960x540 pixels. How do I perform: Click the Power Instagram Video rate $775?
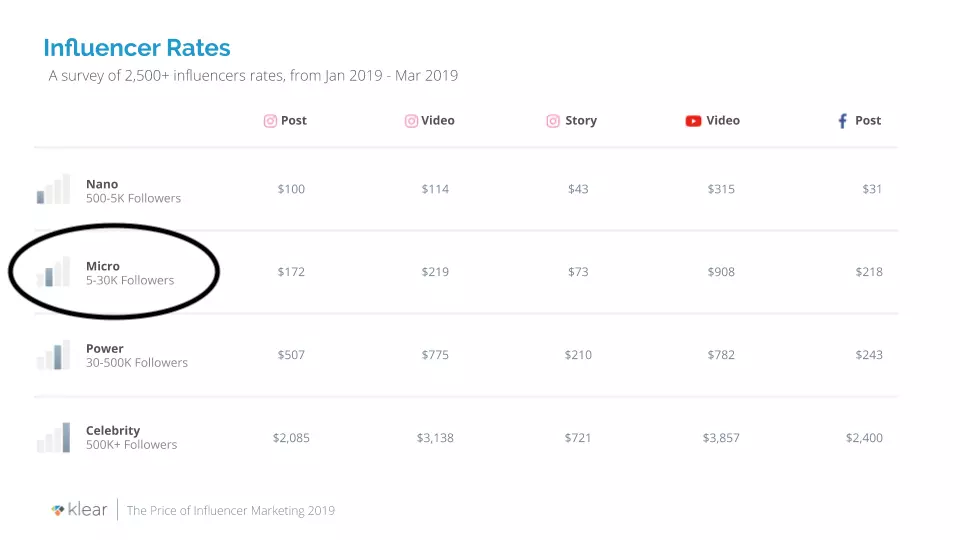435,355
